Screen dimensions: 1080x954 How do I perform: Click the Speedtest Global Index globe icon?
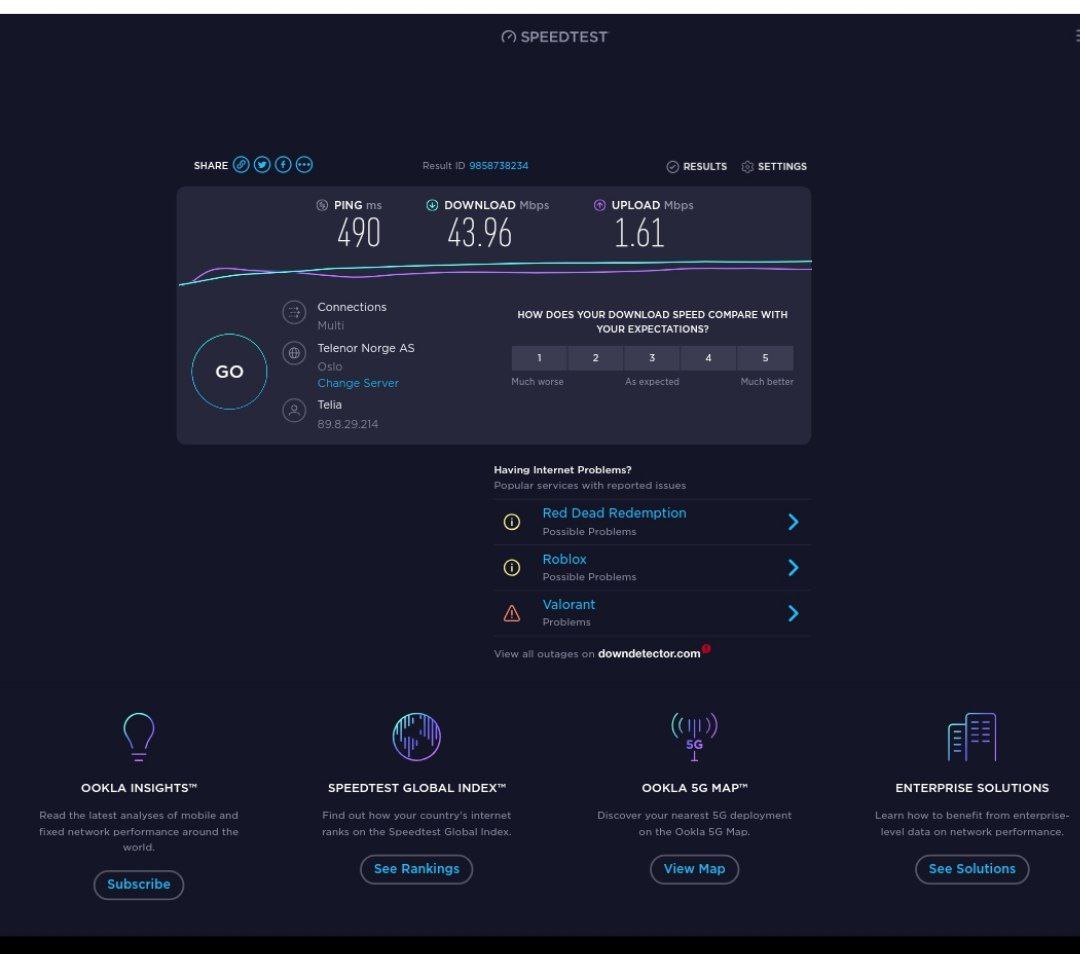click(417, 736)
